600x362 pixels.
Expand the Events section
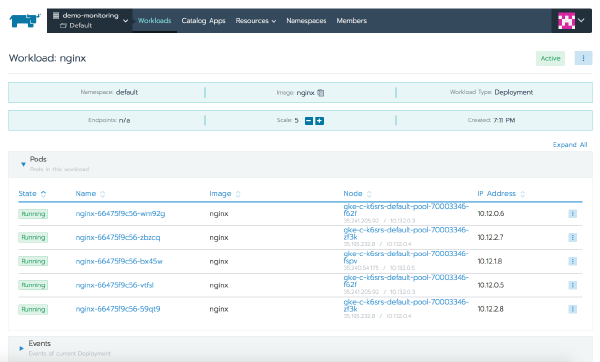21,348
